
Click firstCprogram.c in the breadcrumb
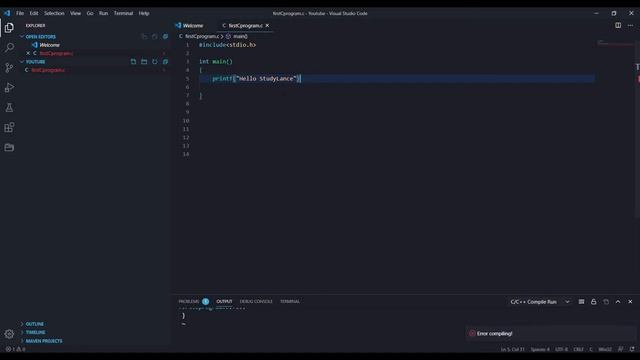[202, 36]
